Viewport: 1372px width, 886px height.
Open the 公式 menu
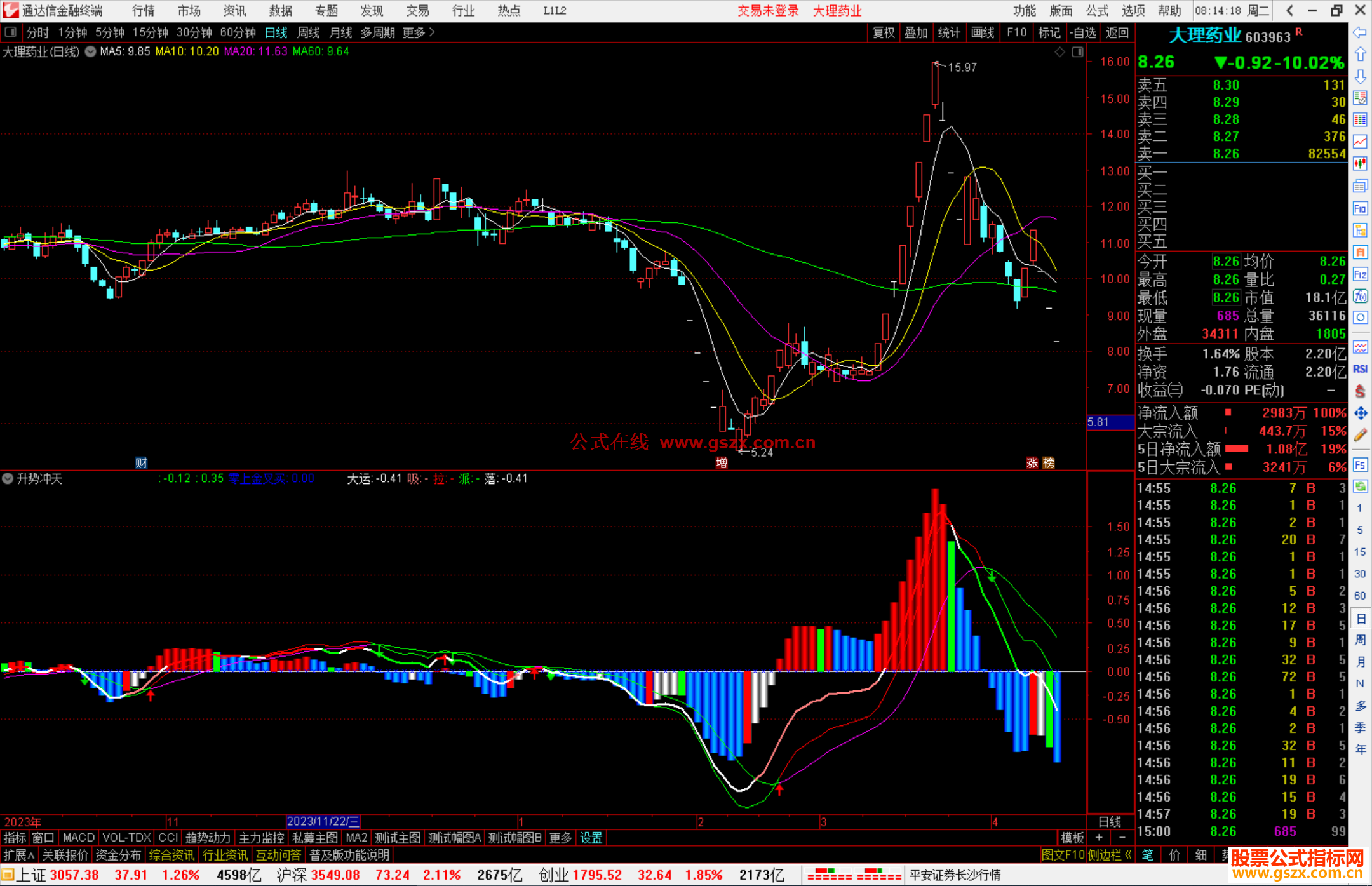tap(1096, 11)
